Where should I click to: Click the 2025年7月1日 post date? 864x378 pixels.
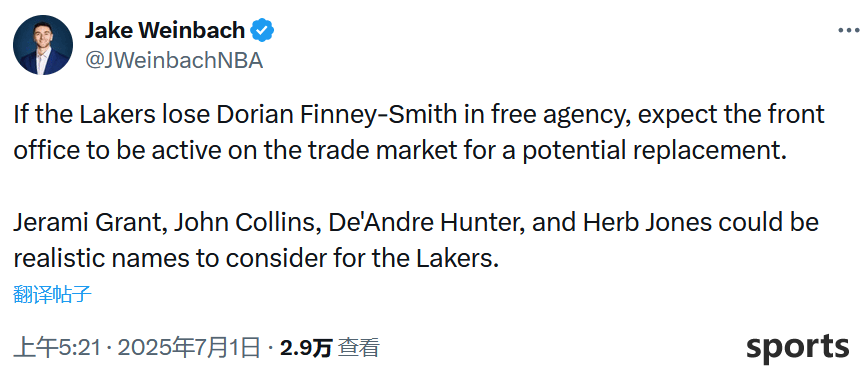click(x=188, y=348)
